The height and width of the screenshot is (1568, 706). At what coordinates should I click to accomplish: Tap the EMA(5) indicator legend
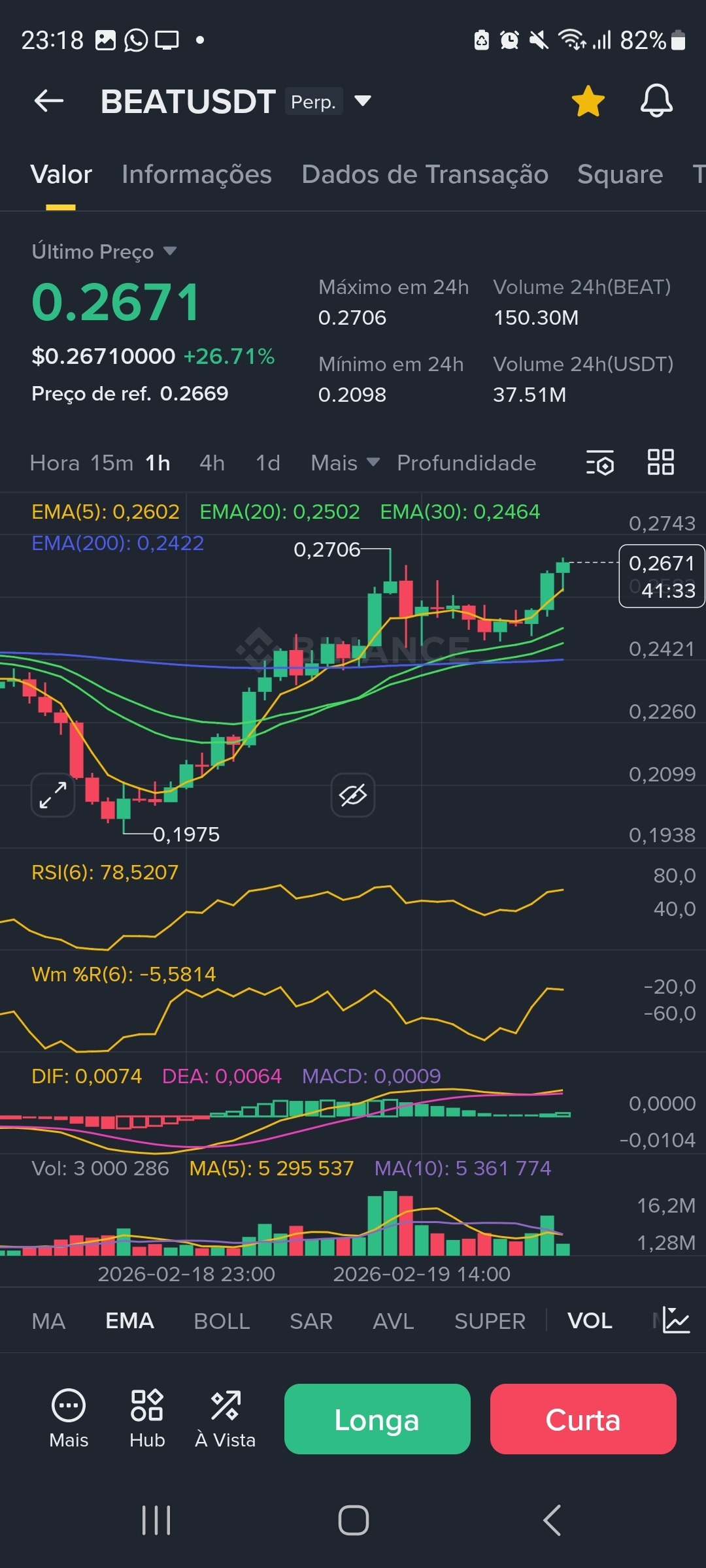[x=105, y=512]
